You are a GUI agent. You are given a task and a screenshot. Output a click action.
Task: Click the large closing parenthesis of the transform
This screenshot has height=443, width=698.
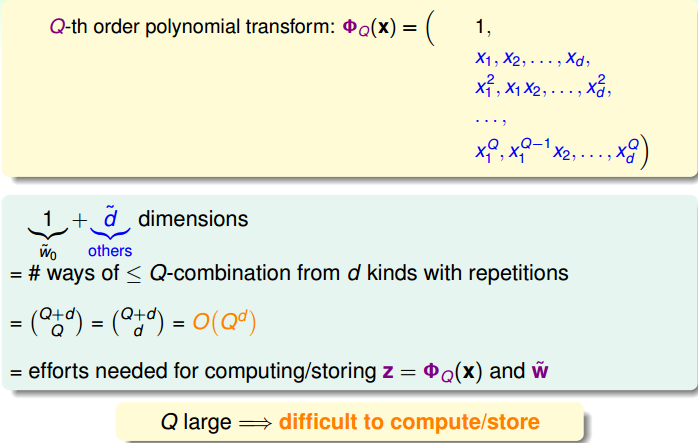pos(646,151)
